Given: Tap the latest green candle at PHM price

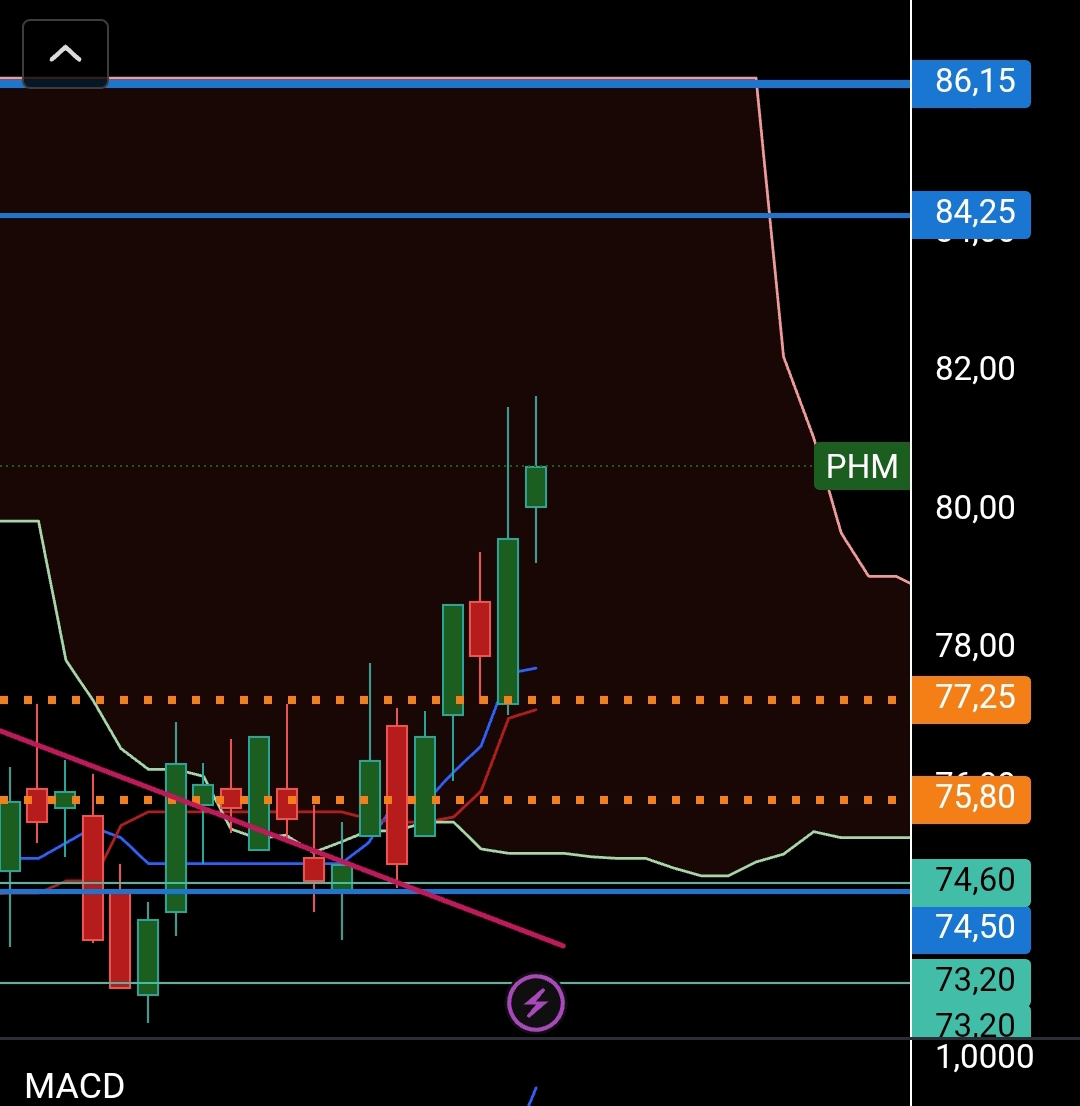Looking at the screenshot, I should pos(536,487).
